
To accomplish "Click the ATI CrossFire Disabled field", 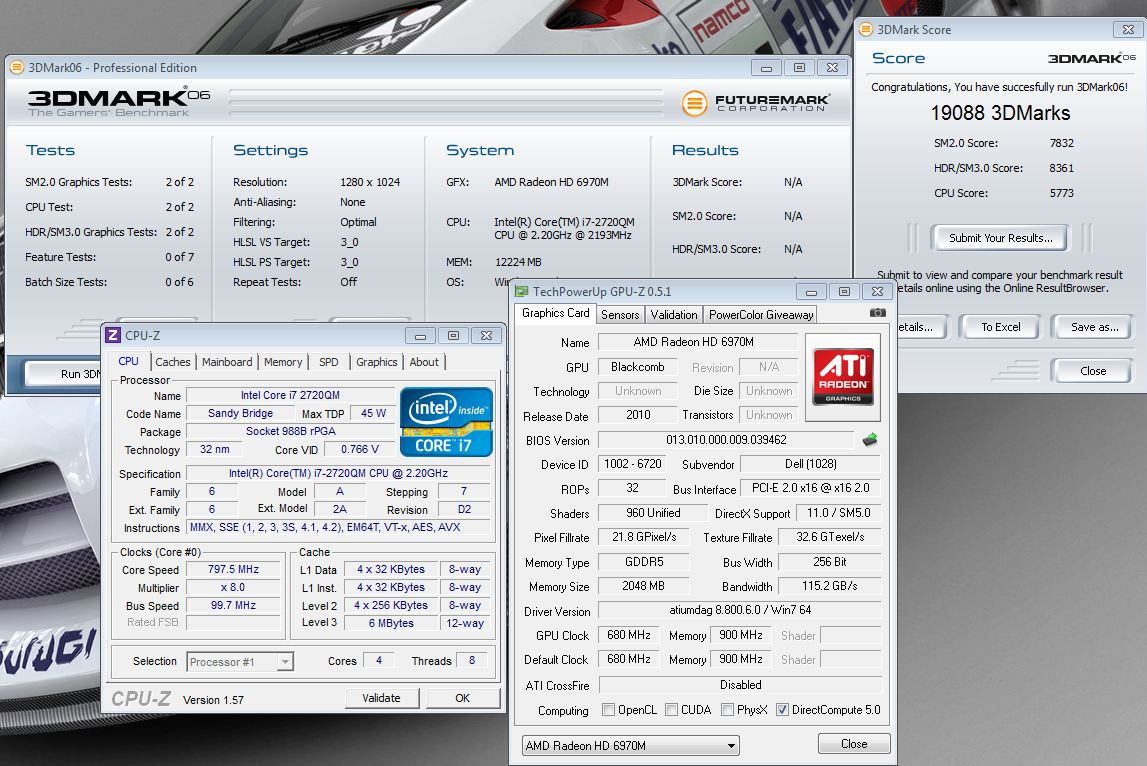I will pos(740,685).
